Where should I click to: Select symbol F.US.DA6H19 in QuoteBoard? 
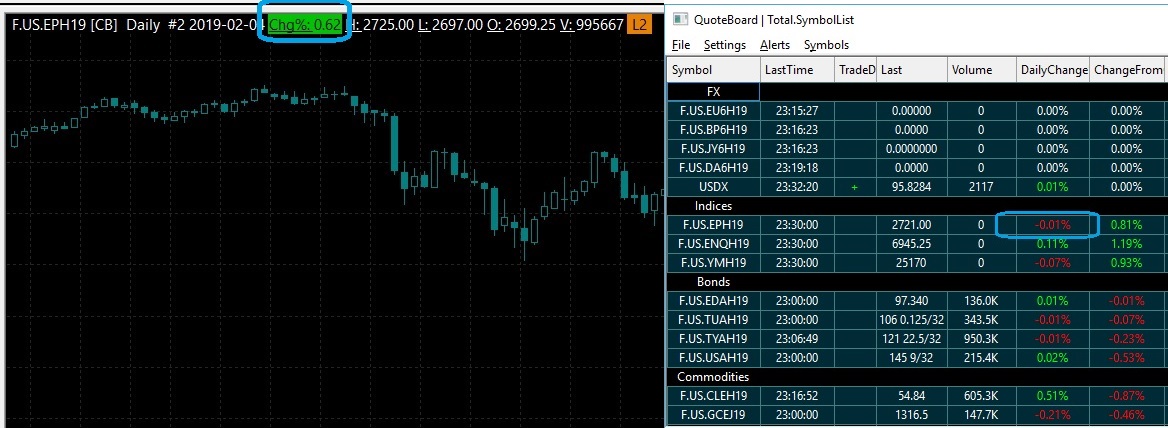[x=713, y=168]
